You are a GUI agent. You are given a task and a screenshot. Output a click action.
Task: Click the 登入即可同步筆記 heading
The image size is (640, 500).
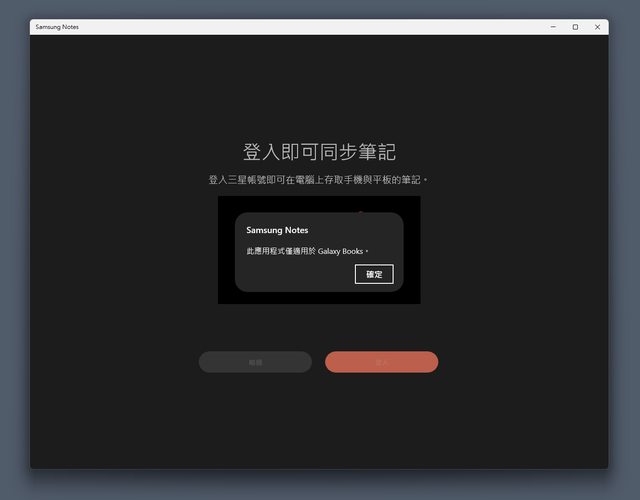[x=319, y=152]
